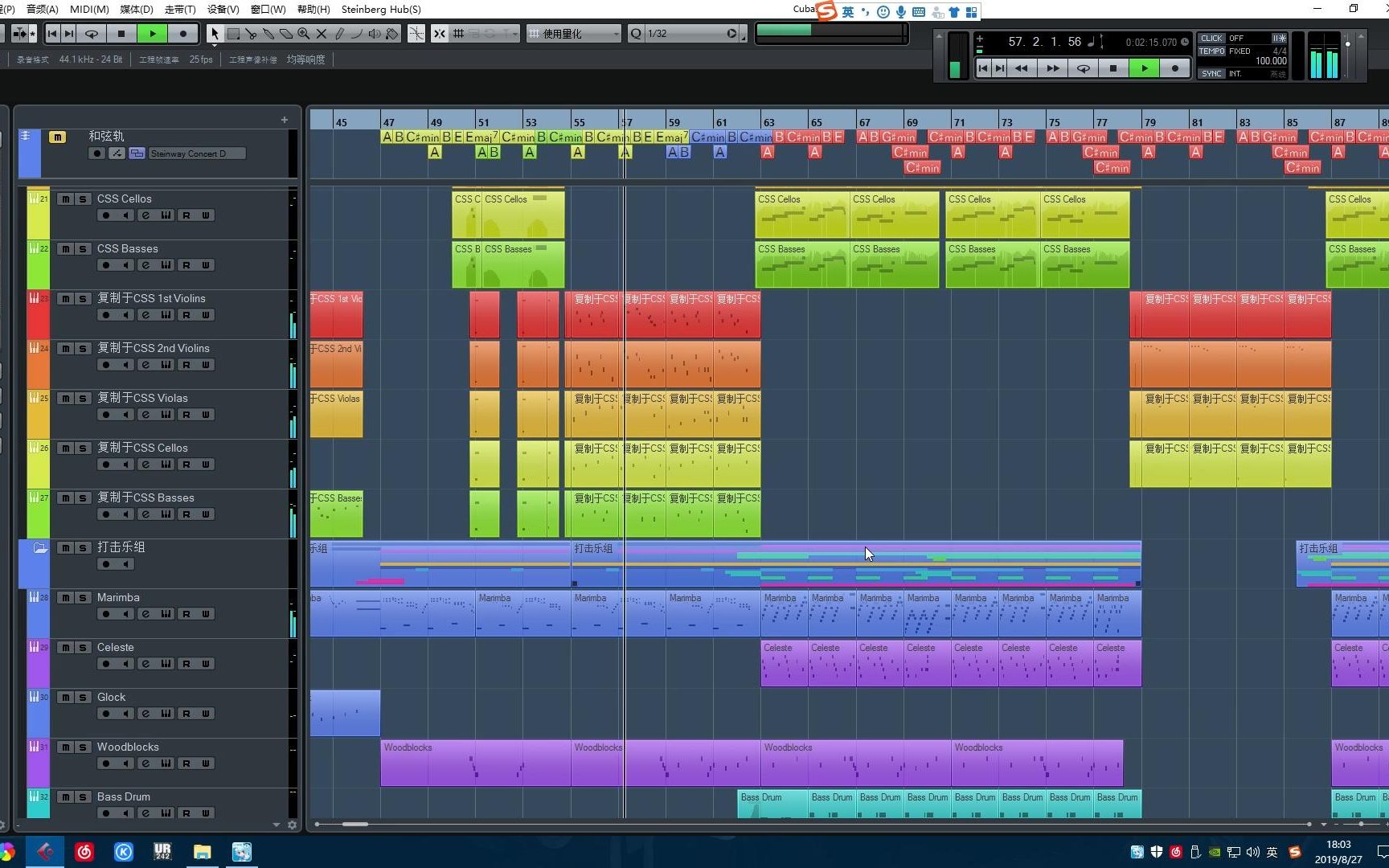Click the SYNC button
The height and width of the screenshot is (868, 1389).
[1211, 73]
